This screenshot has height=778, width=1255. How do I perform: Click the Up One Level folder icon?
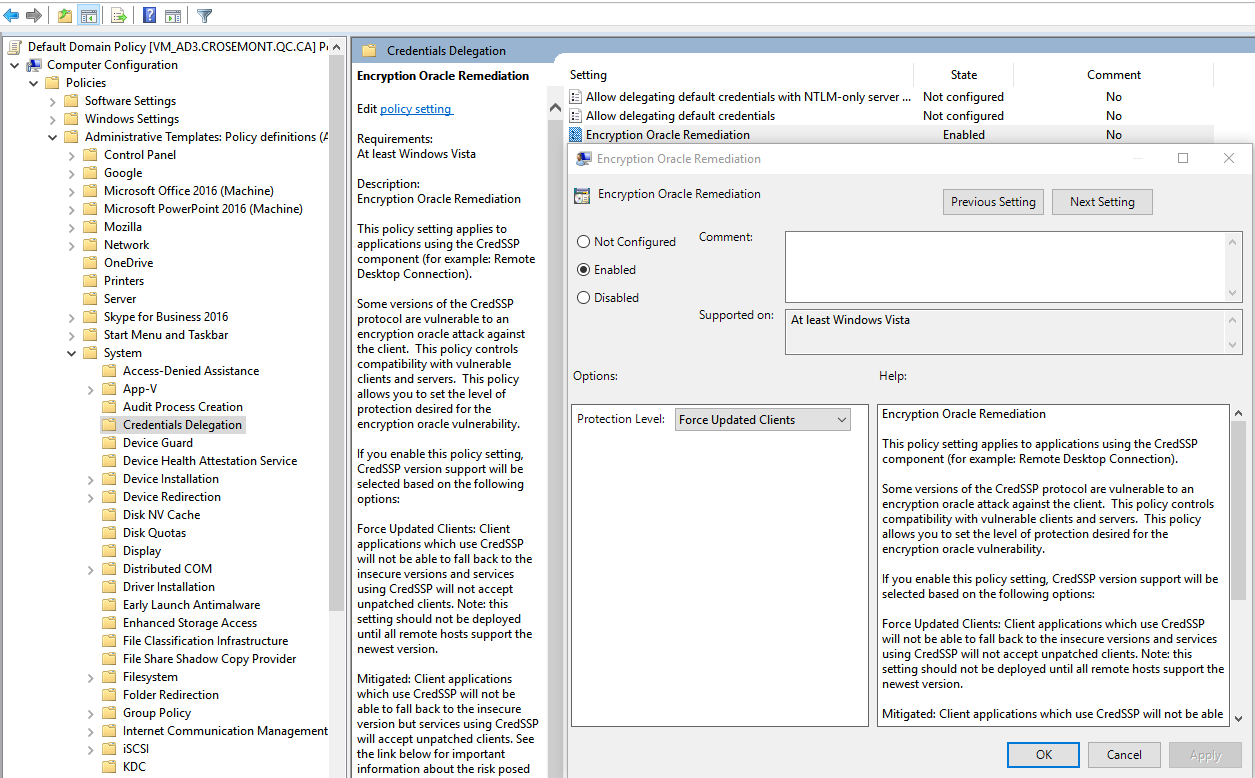pos(65,15)
